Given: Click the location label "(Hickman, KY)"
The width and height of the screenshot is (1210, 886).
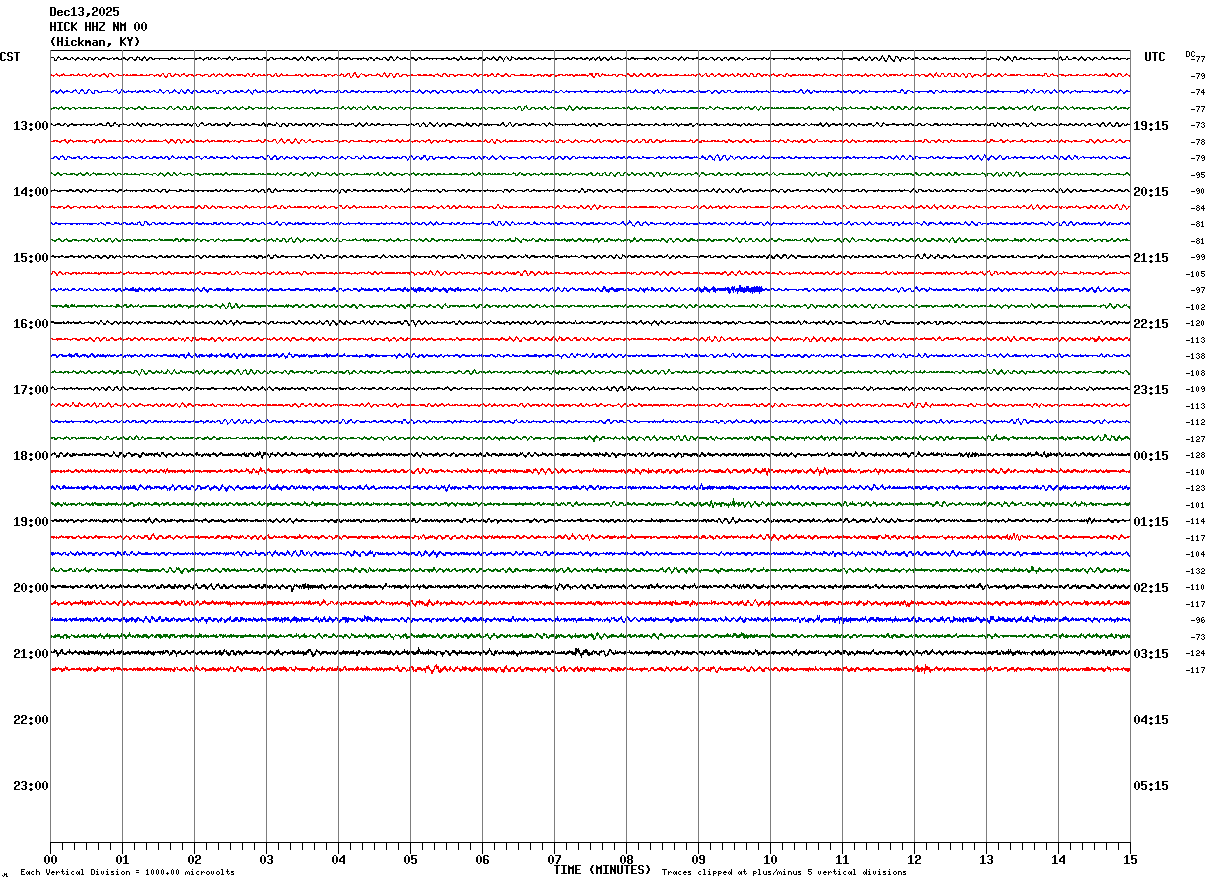Looking at the screenshot, I should point(95,42).
